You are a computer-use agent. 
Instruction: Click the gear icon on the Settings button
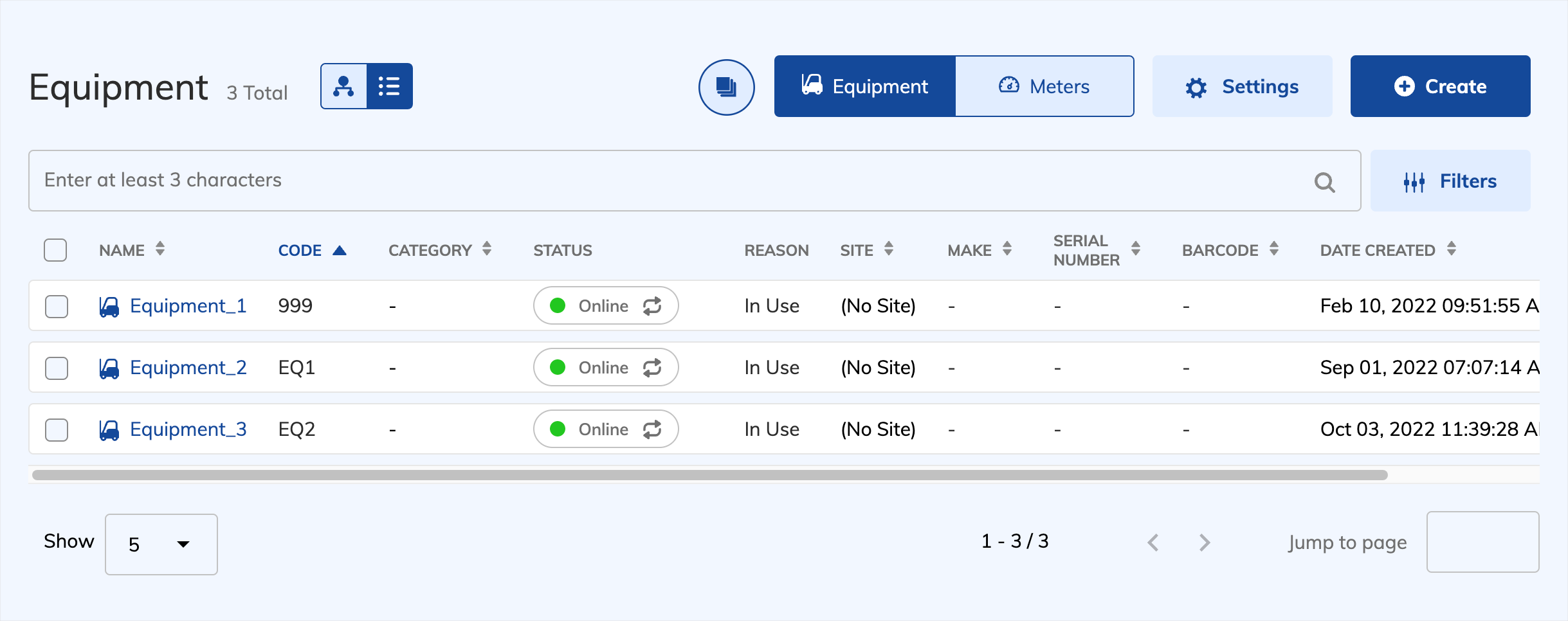[x=1196, y=86]
